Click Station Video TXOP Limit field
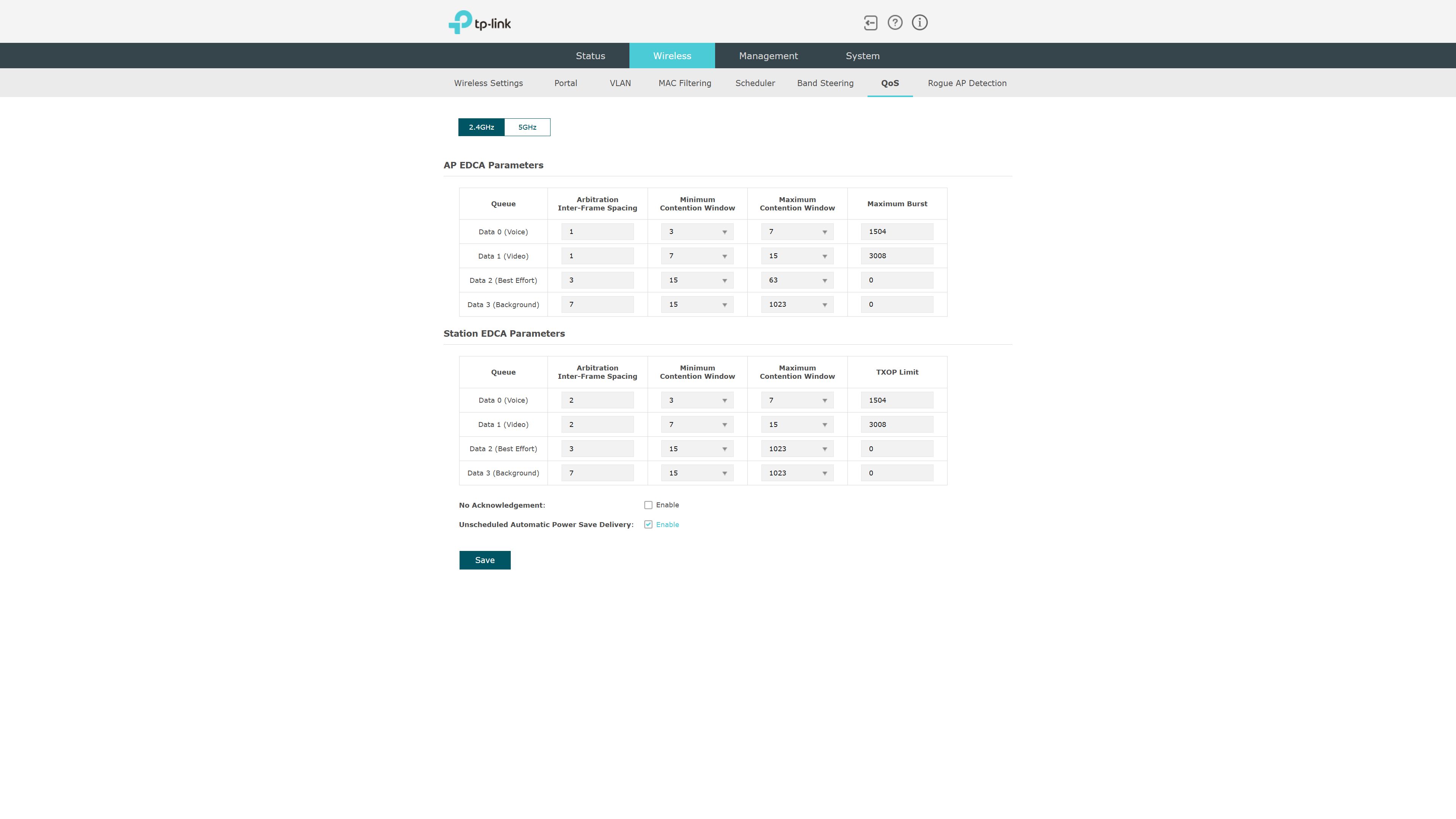The height and width of the screenshot is (819, 1456). point(896,425)
